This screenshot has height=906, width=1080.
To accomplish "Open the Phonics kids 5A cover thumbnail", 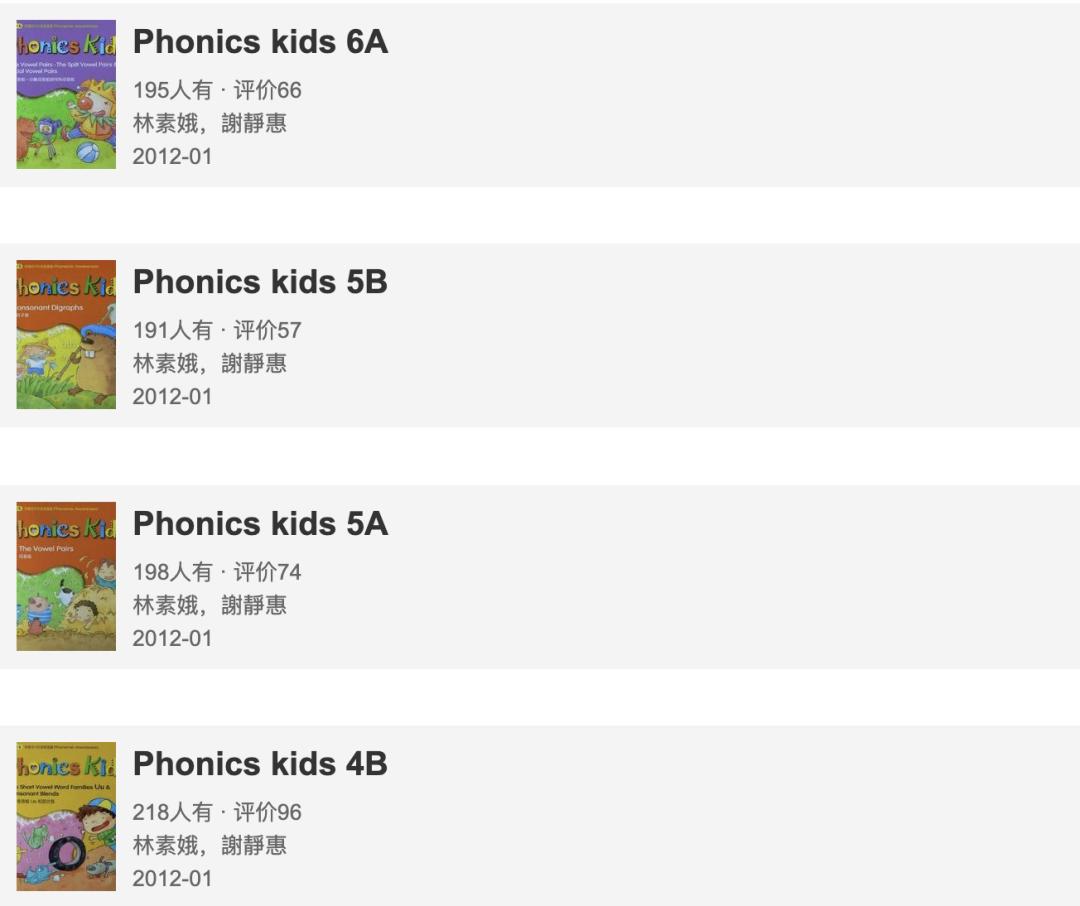I will tap(66, 576).
